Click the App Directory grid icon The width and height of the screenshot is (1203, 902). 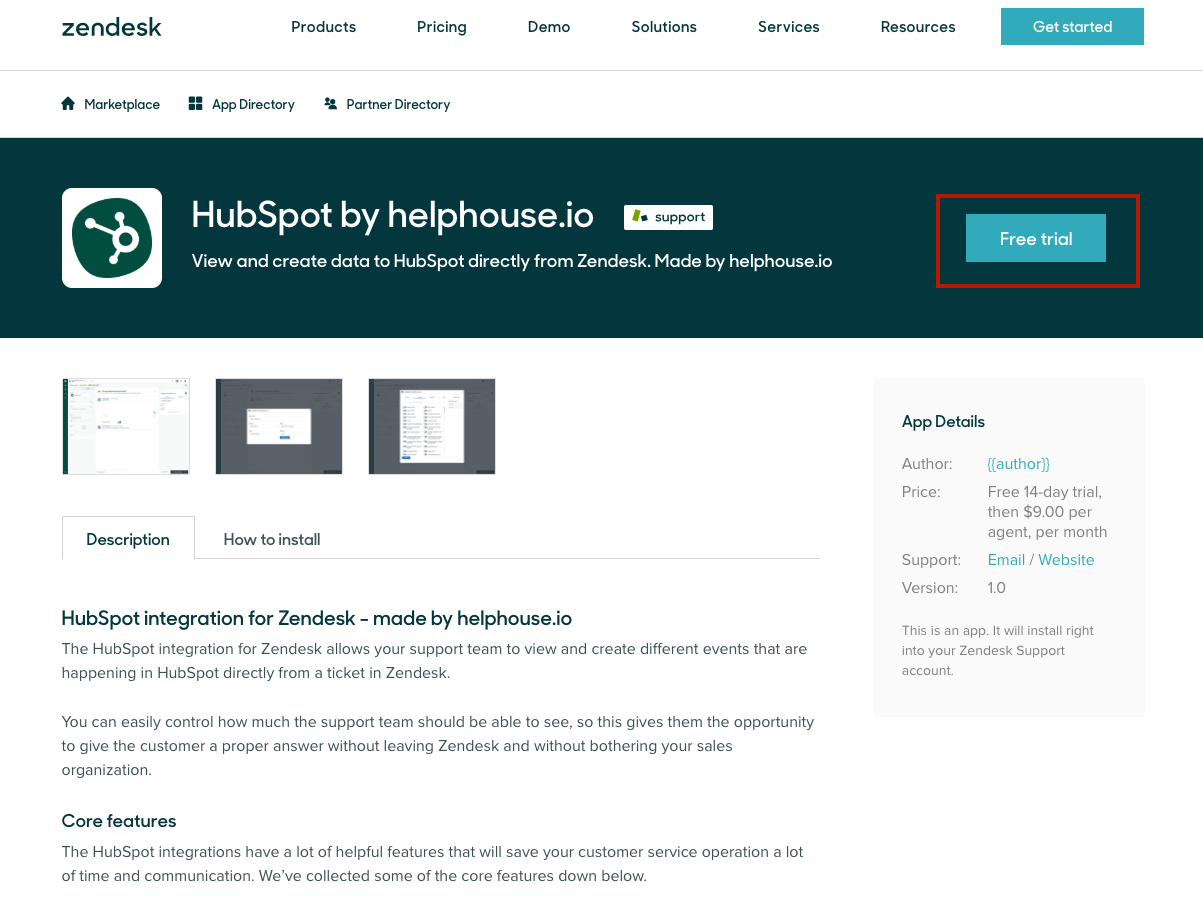(196, 103)
